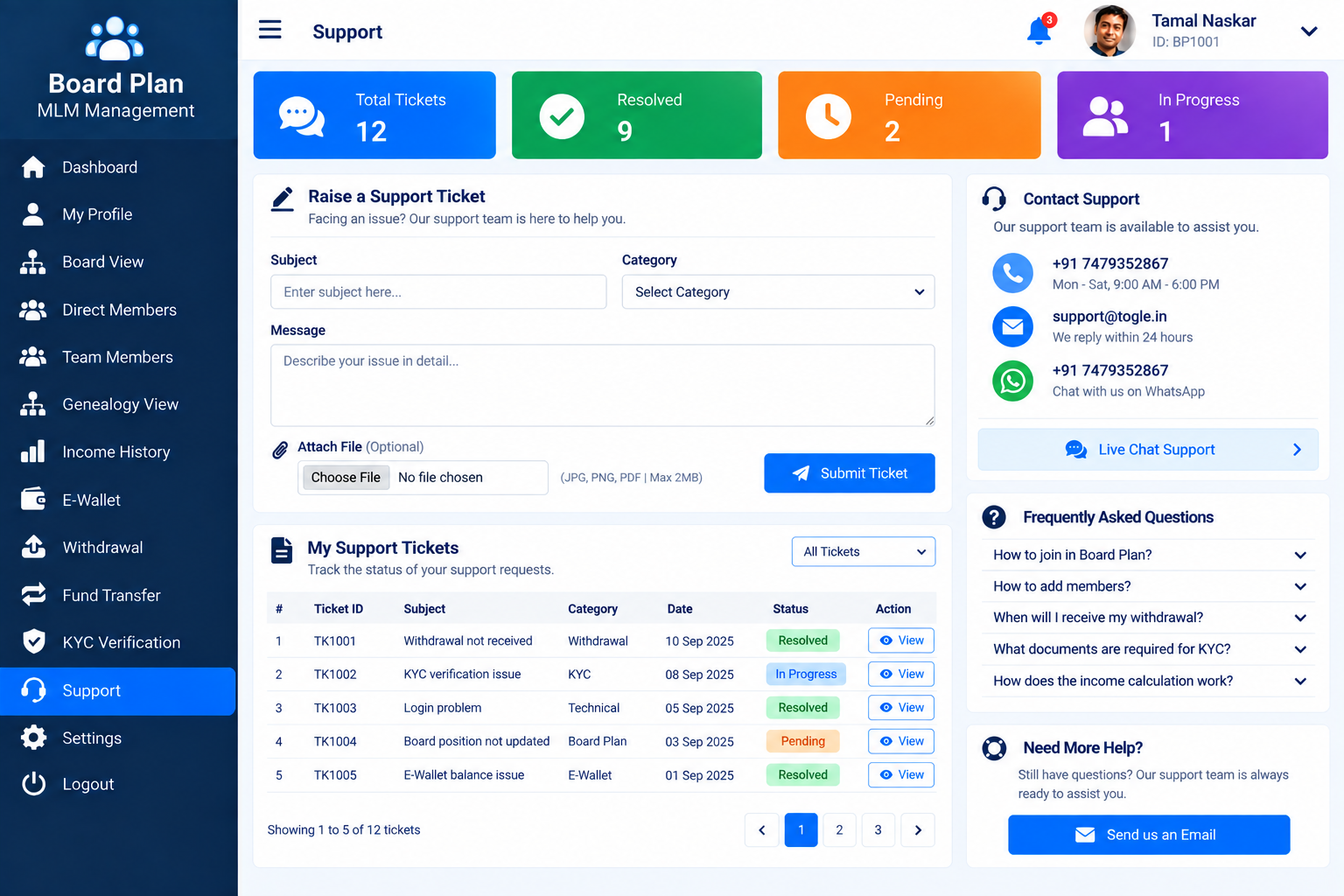This screenshot has height=896, width=1344.
Task: Open Team Members menu item
Action: (x=118, y=357)
